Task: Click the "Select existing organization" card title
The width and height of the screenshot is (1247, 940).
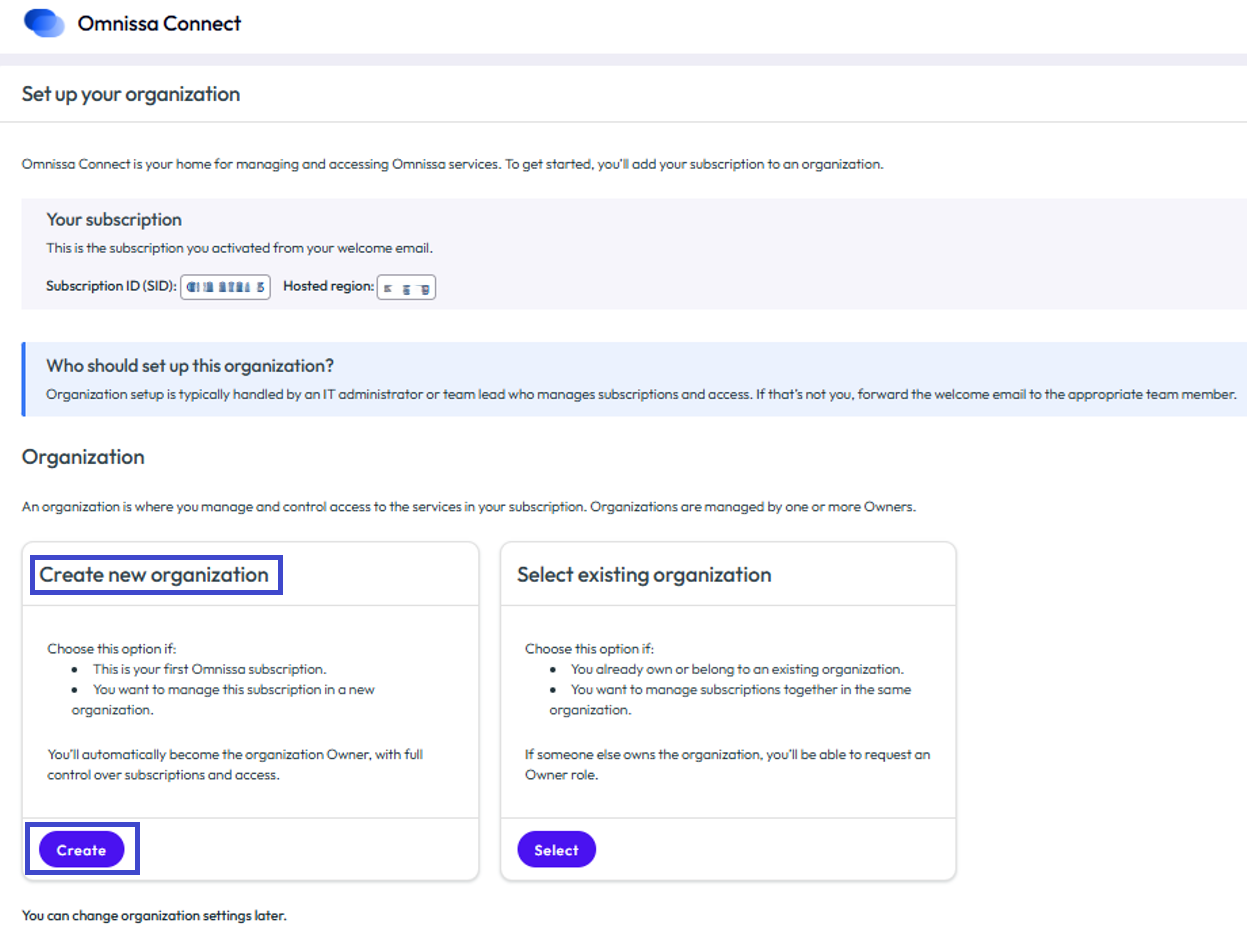Action: tap(644, 575)
